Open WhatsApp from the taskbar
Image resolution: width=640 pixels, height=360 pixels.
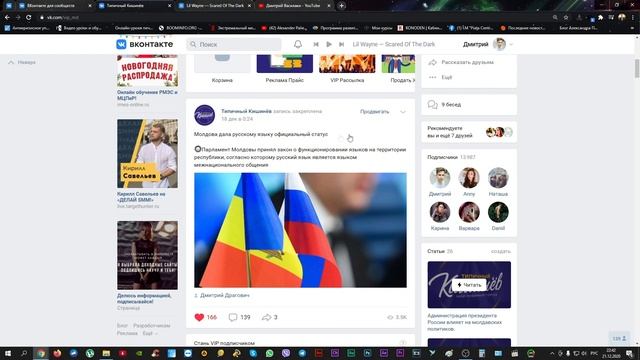(x=269, y=353)
